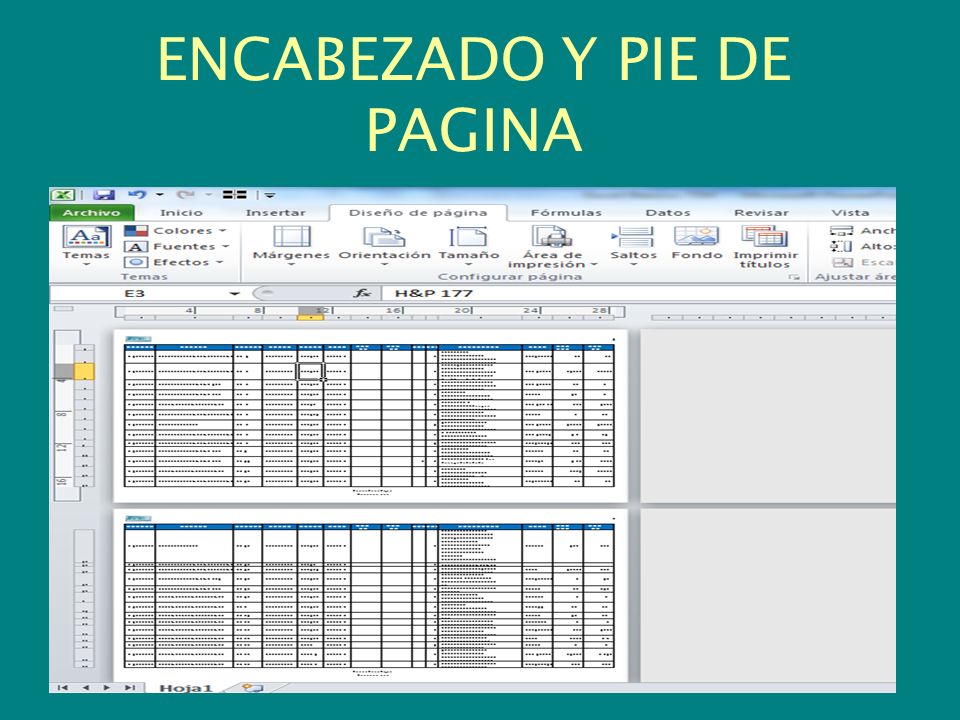The image size is (960, 720).
Task: Insert a new worksheet tab
Action: [252, 688]
